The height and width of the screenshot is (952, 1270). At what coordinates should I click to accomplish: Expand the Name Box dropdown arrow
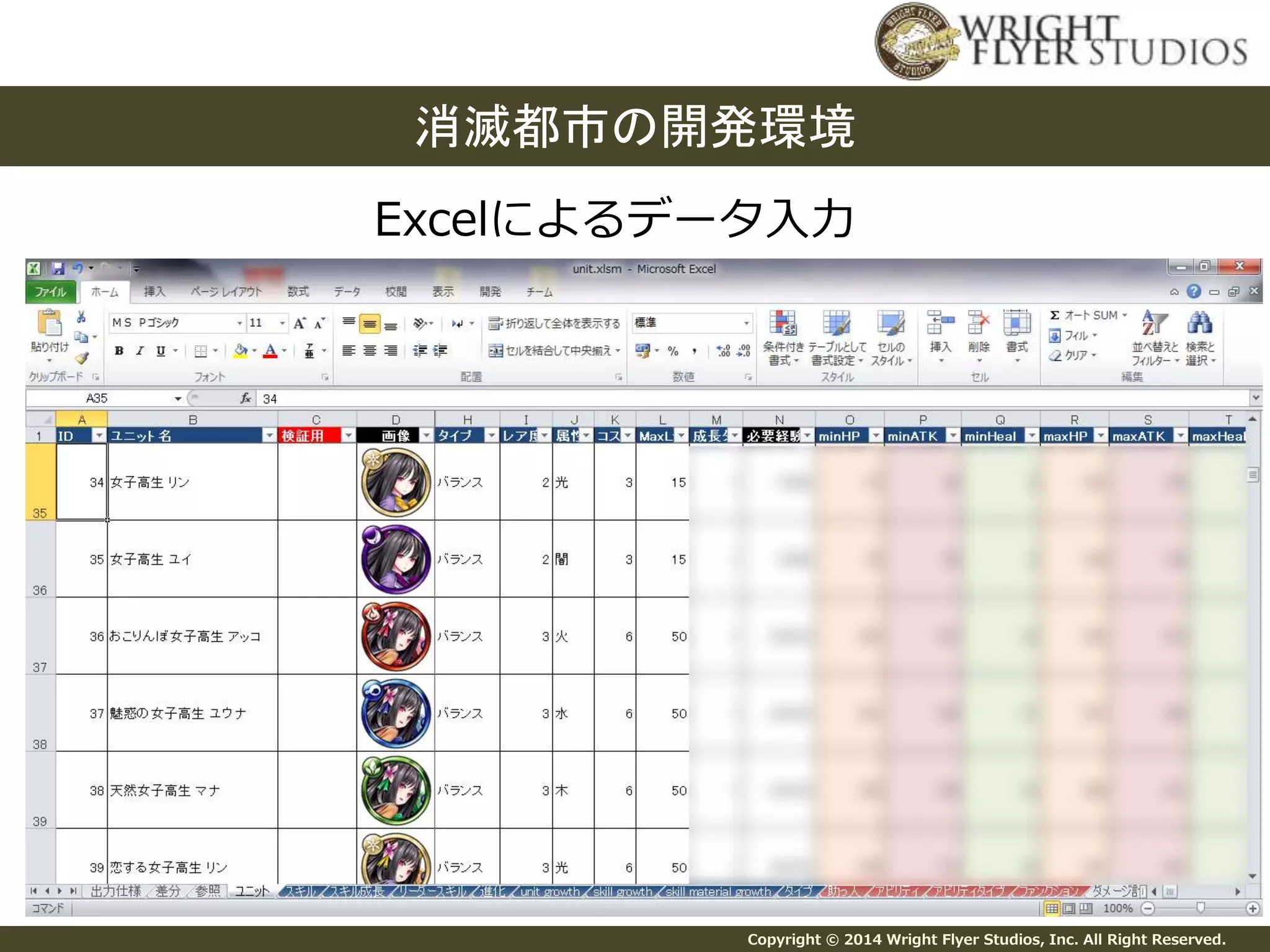[178, 399]
